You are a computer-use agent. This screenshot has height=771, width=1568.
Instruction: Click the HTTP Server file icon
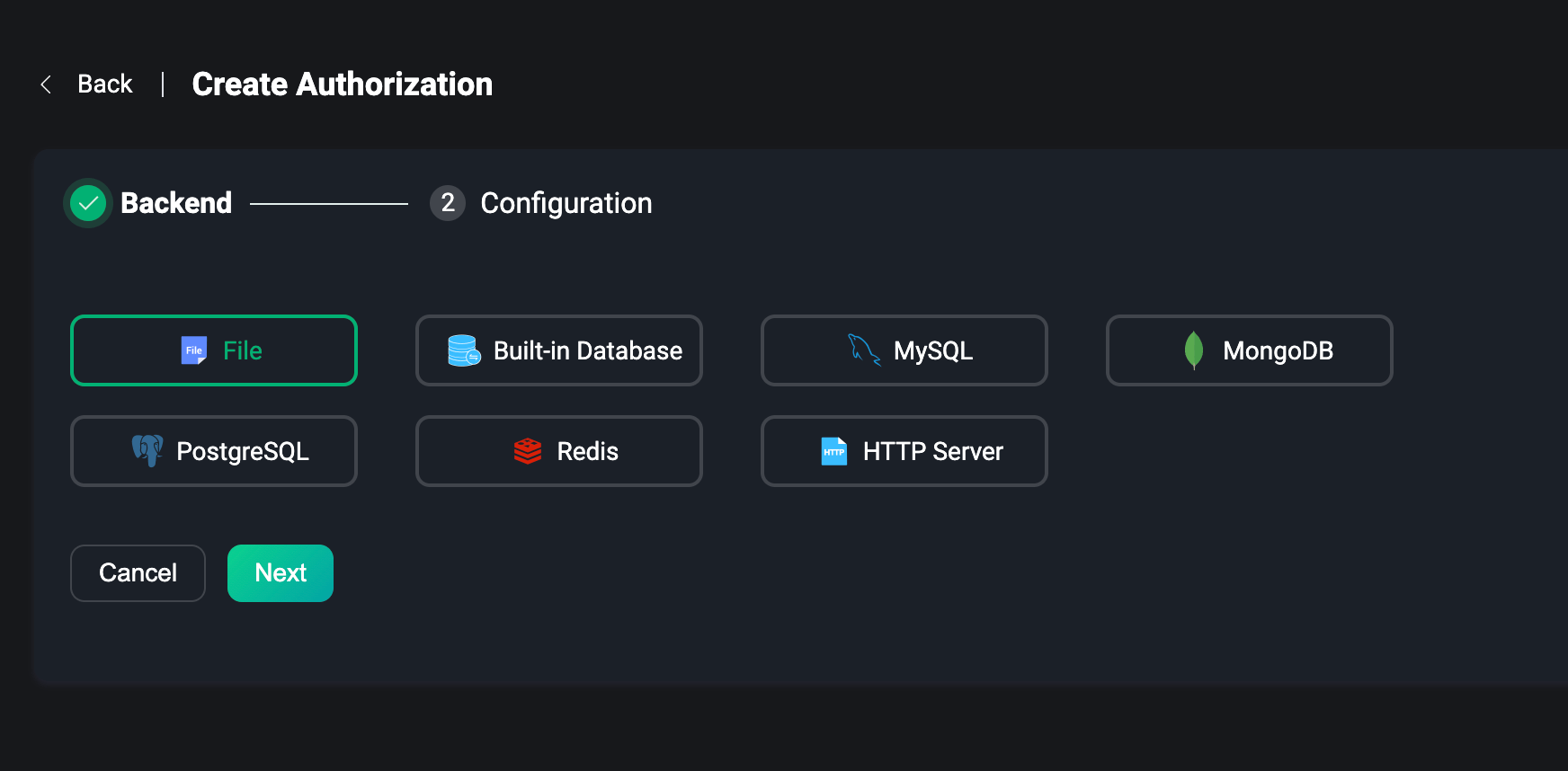click(833, 451)
